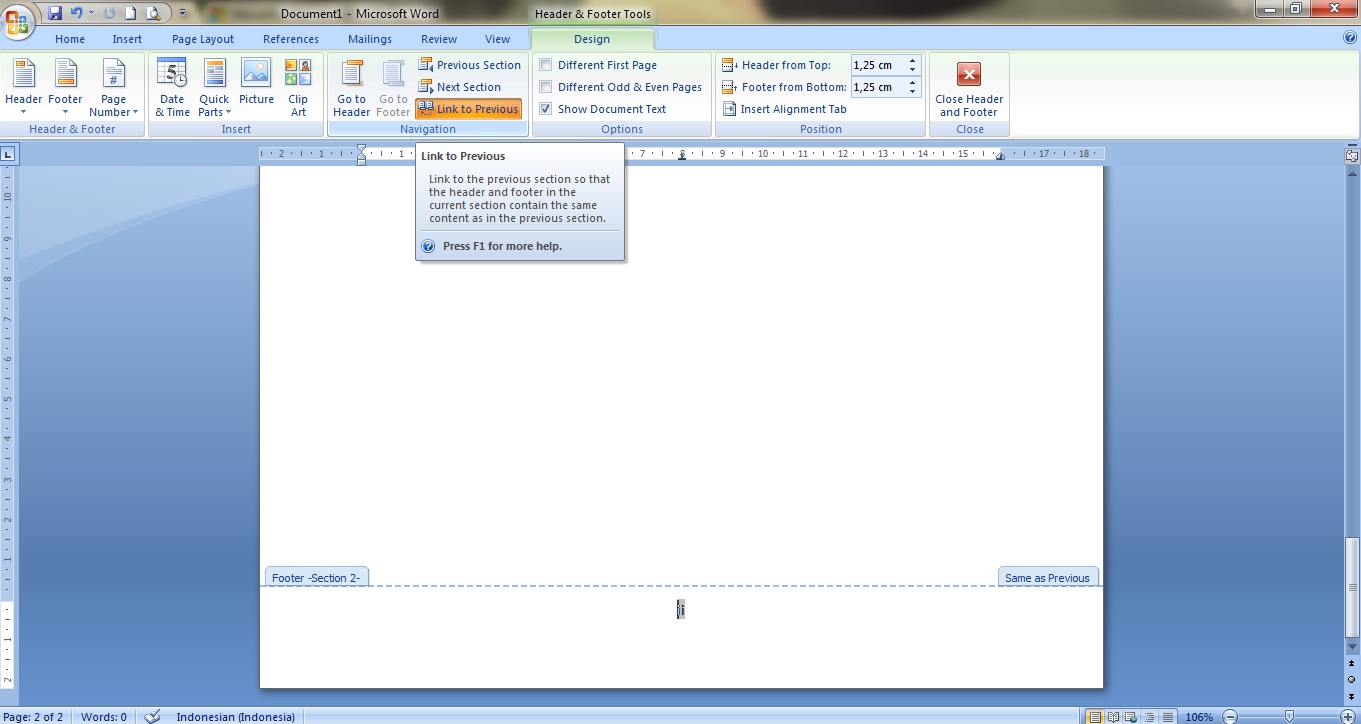Create a new blank document icon
1361x724 pixels.
tap(130, 13)
